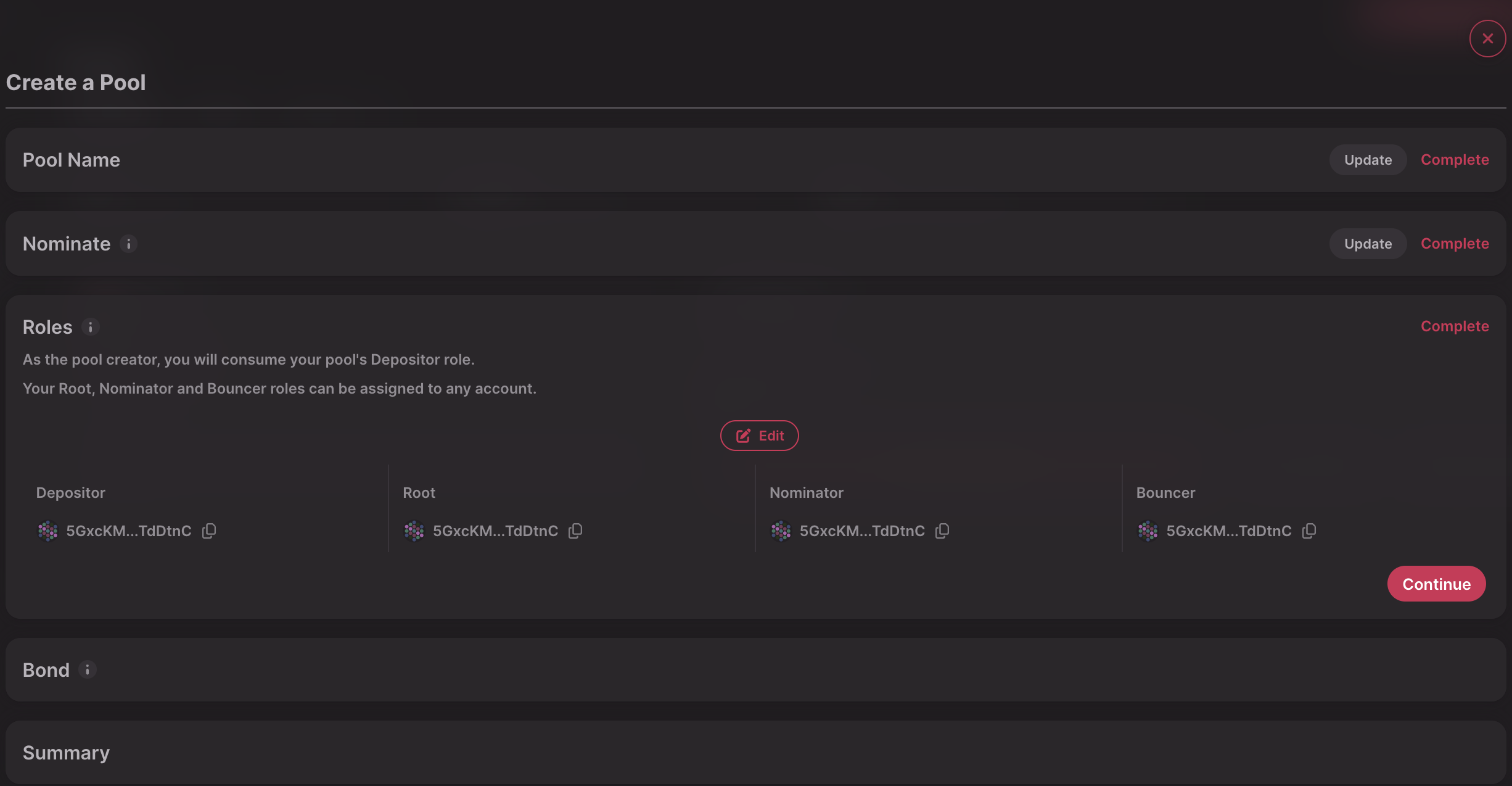This screenshot has height=786, width=1512.
Task: Close the Create a Pool dialog
Action: 1487,38
